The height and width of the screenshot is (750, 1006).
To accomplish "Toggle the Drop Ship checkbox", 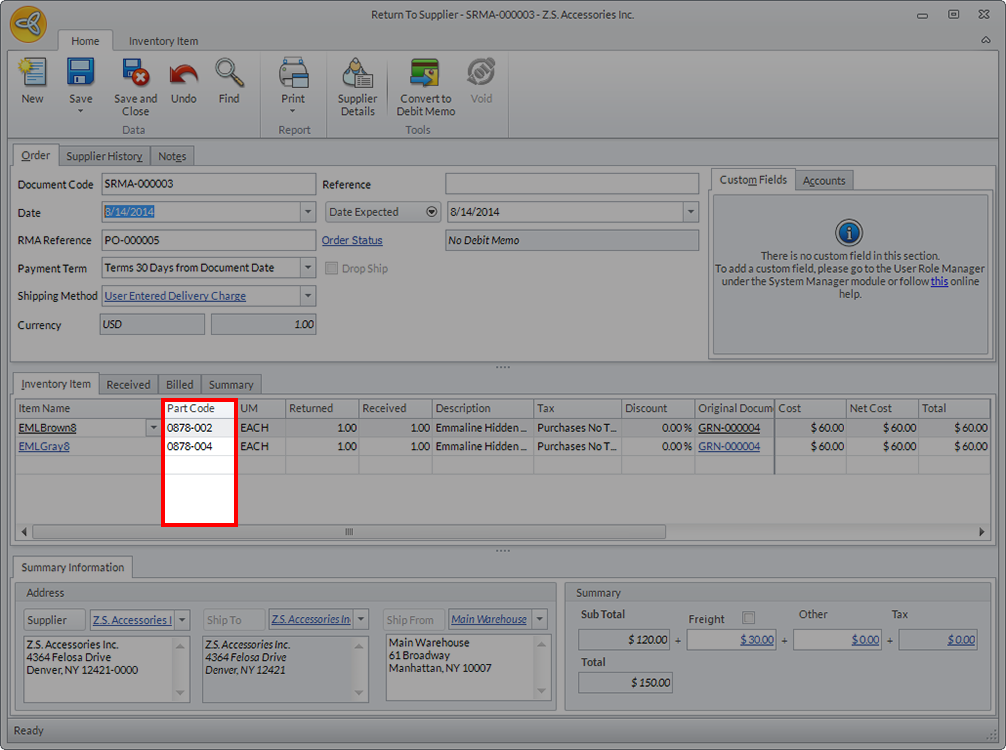I will (332, 269).
